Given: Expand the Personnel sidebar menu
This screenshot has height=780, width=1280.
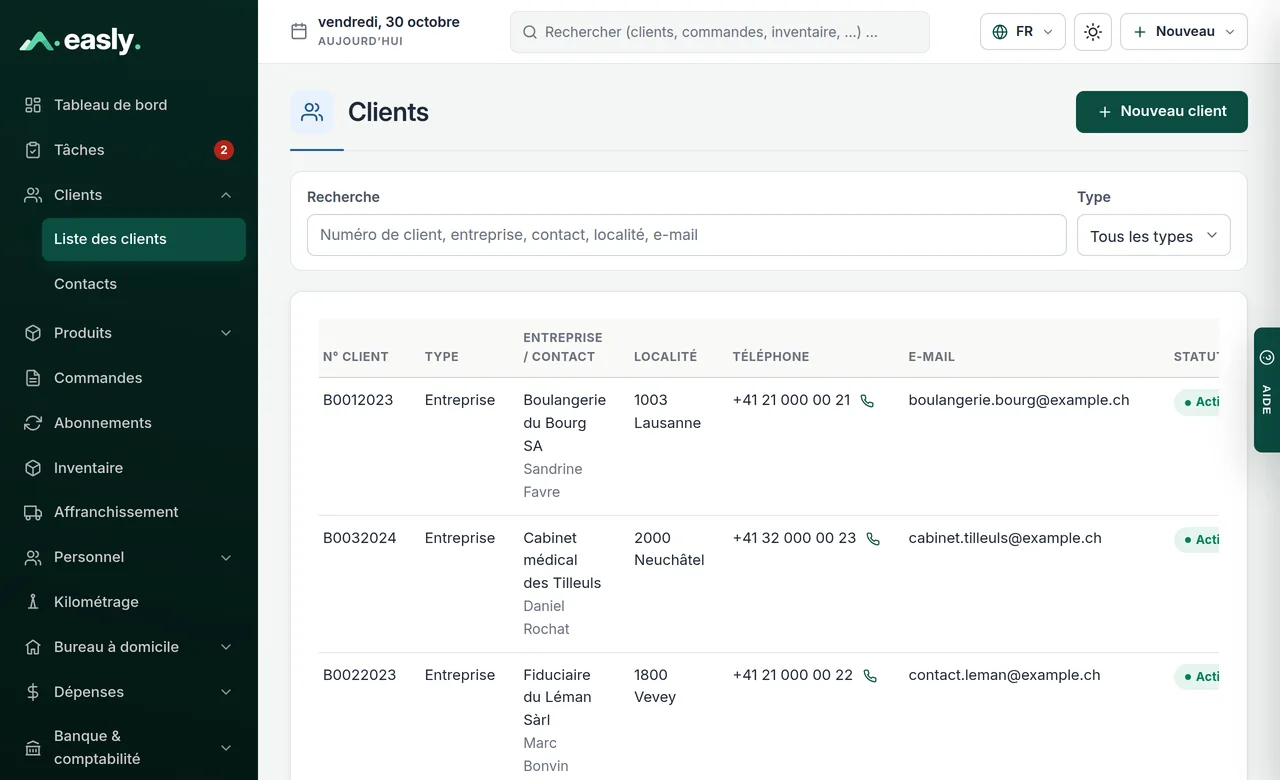Looking at the screenshot, I should (226, 557).
